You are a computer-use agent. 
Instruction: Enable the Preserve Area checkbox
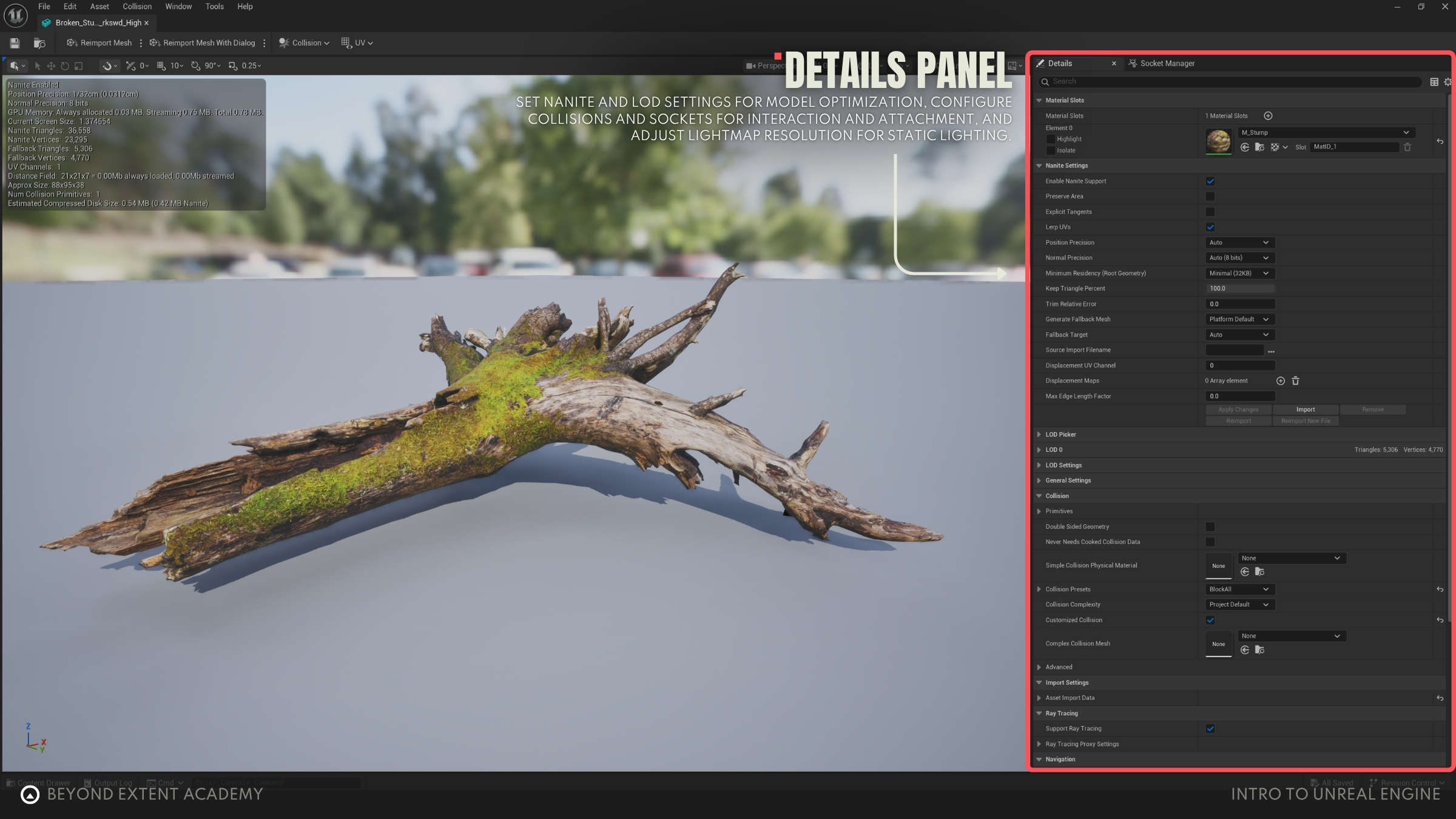pos(1210,197)
